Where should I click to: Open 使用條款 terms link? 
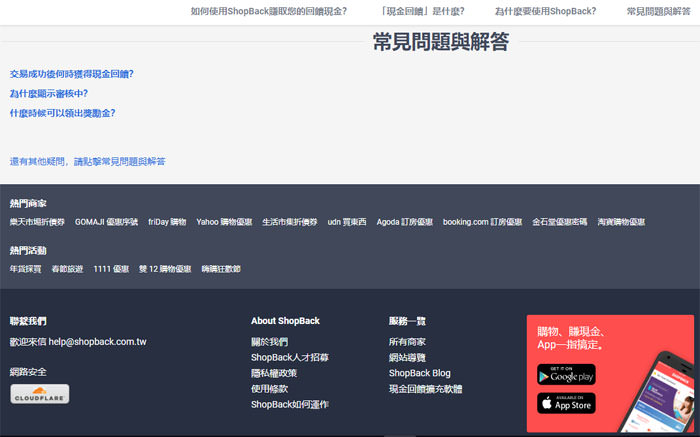tap(269, 389)
